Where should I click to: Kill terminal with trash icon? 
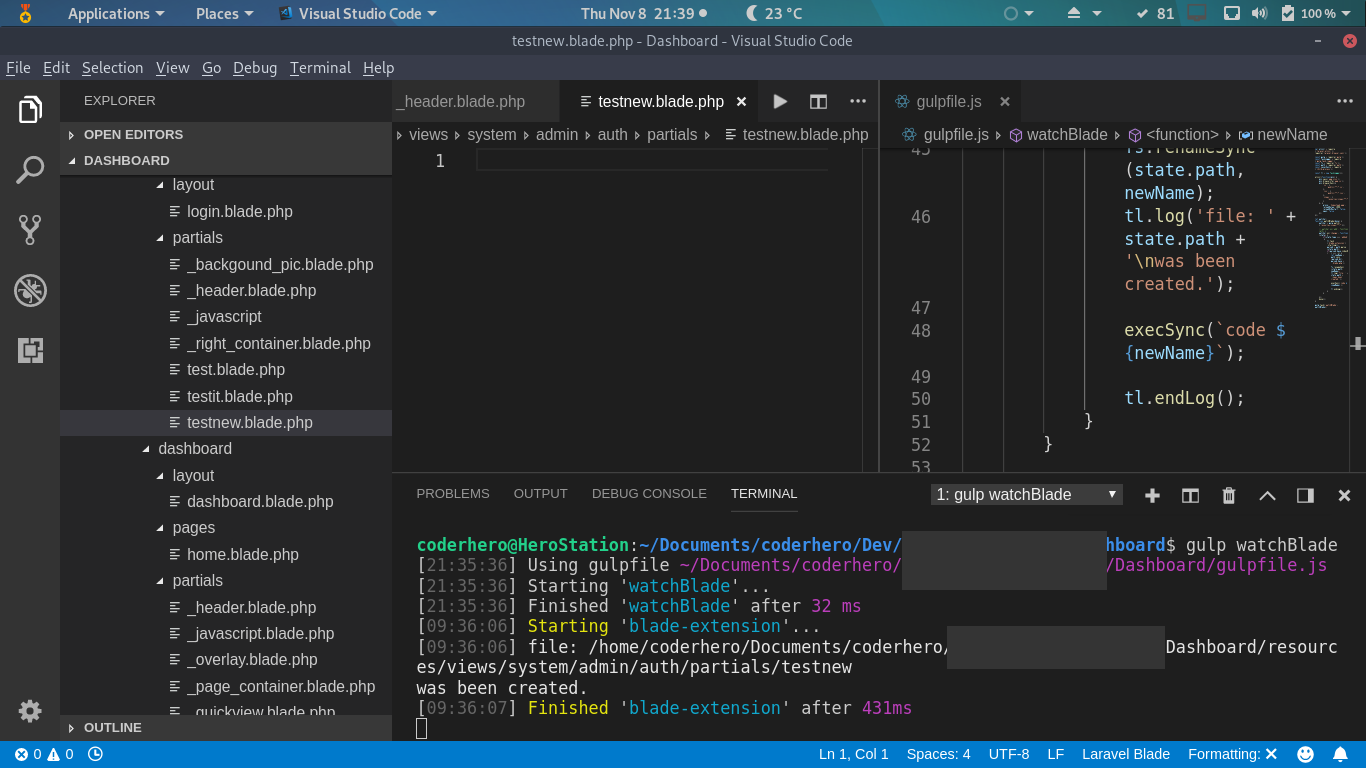(1229, 495)
